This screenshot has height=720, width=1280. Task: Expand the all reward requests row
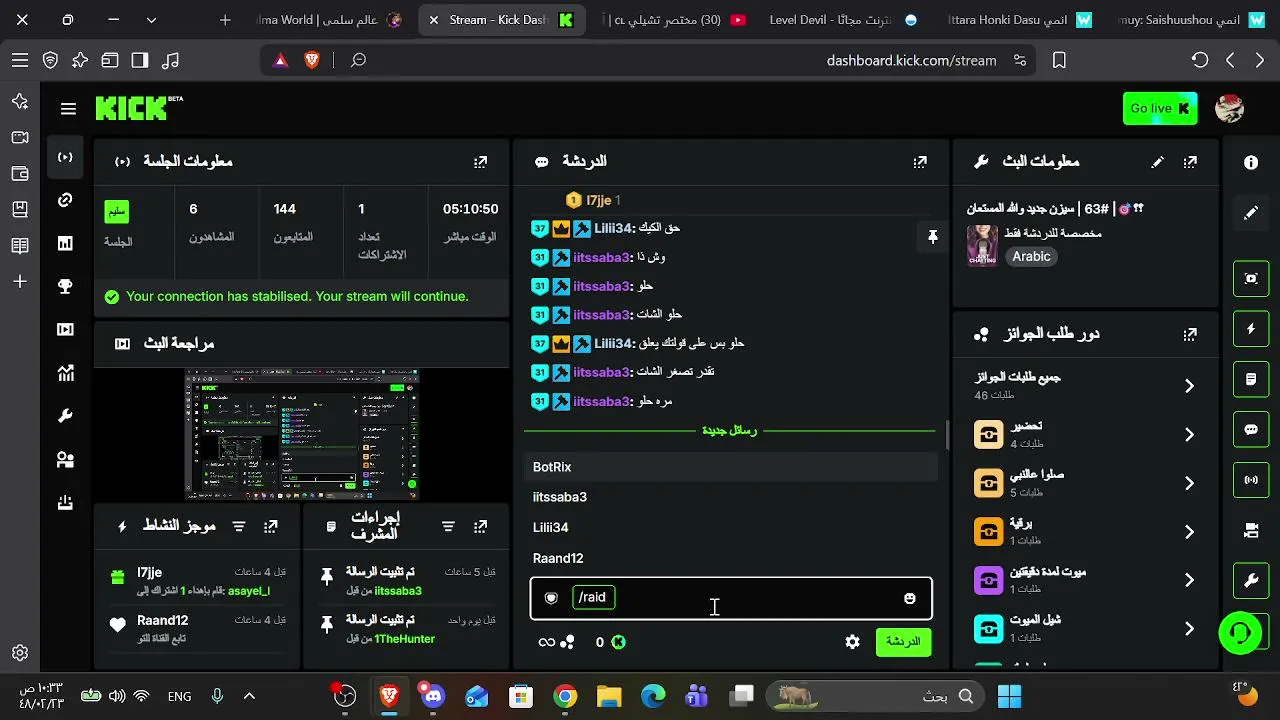pyautogui.click(x=1086, y=385)
